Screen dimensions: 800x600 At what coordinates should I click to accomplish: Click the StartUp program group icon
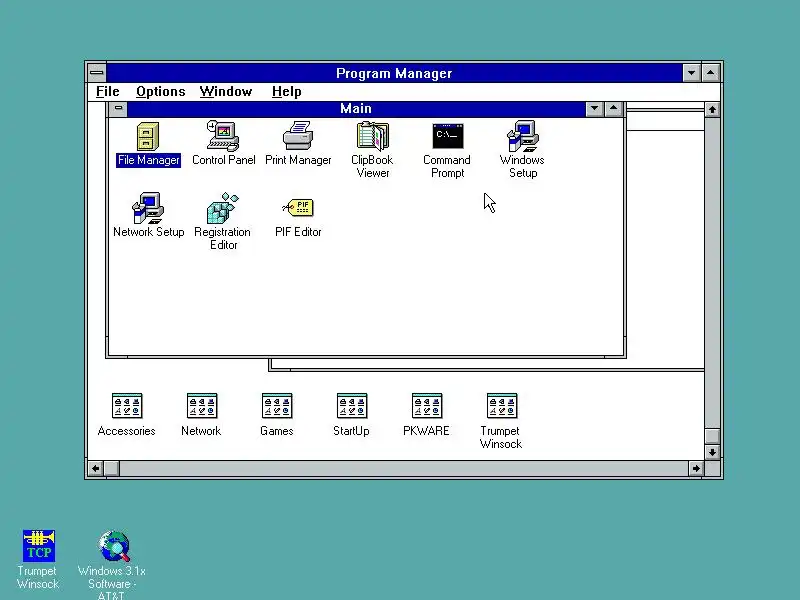[352, 406]
